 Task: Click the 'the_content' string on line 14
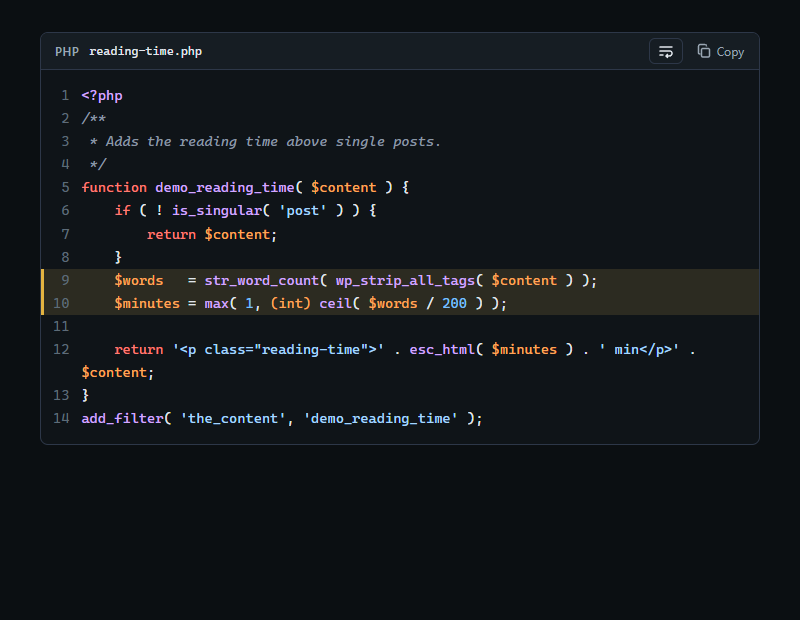pyautogui.click(x=233, y=418)
